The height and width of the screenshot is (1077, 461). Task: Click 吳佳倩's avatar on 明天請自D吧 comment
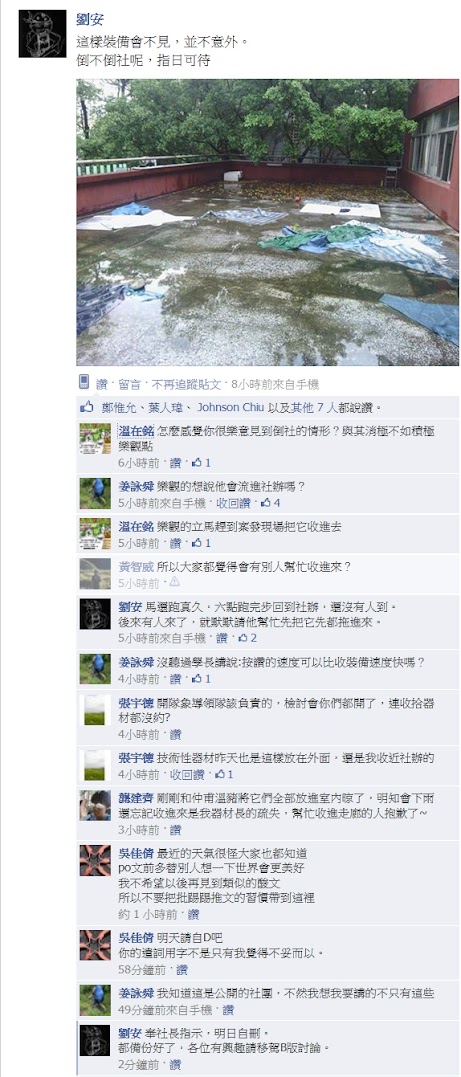[x=95, y=945]
